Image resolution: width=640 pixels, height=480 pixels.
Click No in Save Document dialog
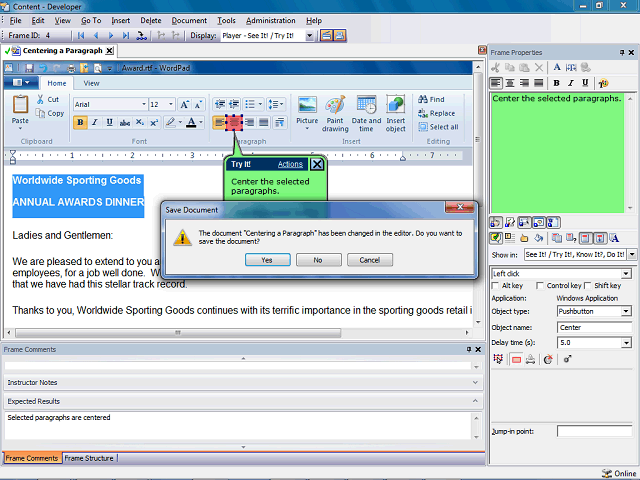[x=318, y=260]
